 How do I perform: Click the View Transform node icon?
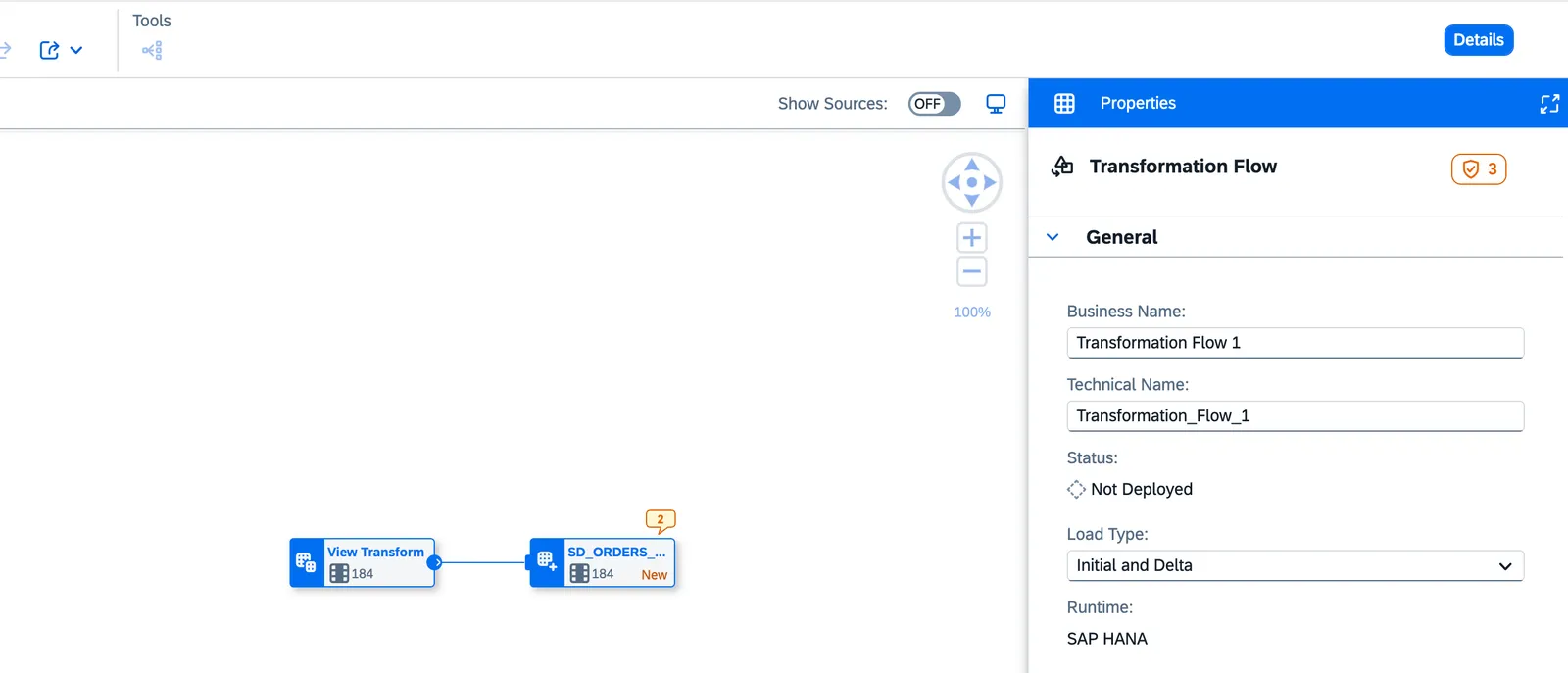pos(306,562)
